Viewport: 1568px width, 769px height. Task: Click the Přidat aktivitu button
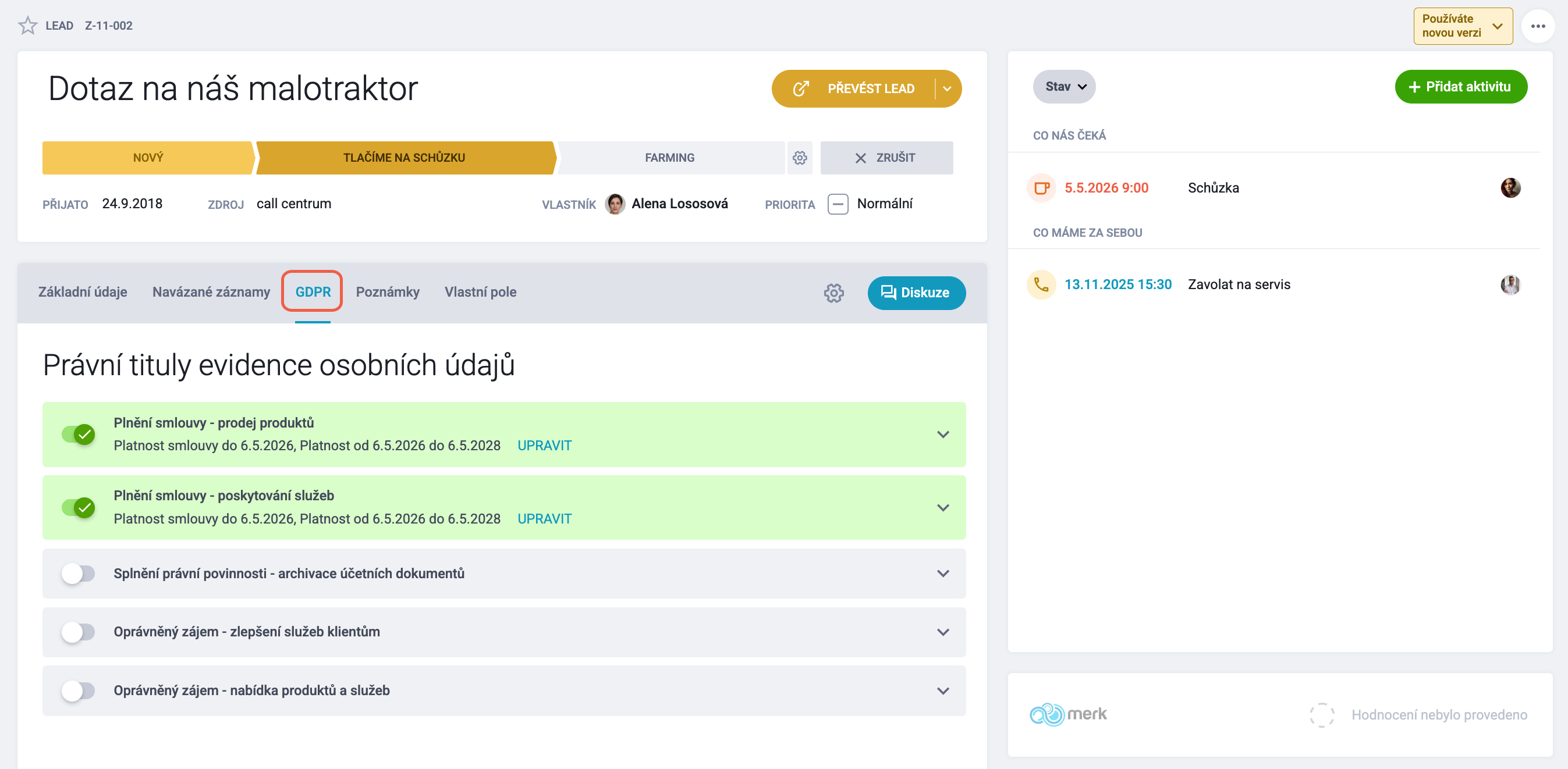point(1460,87)
